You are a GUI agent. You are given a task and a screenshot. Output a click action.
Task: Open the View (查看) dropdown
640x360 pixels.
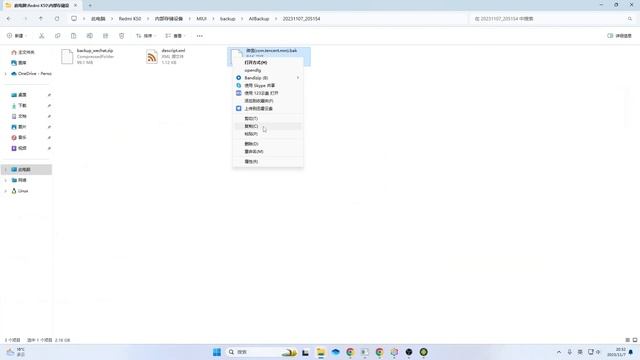[x=175, y=36]
